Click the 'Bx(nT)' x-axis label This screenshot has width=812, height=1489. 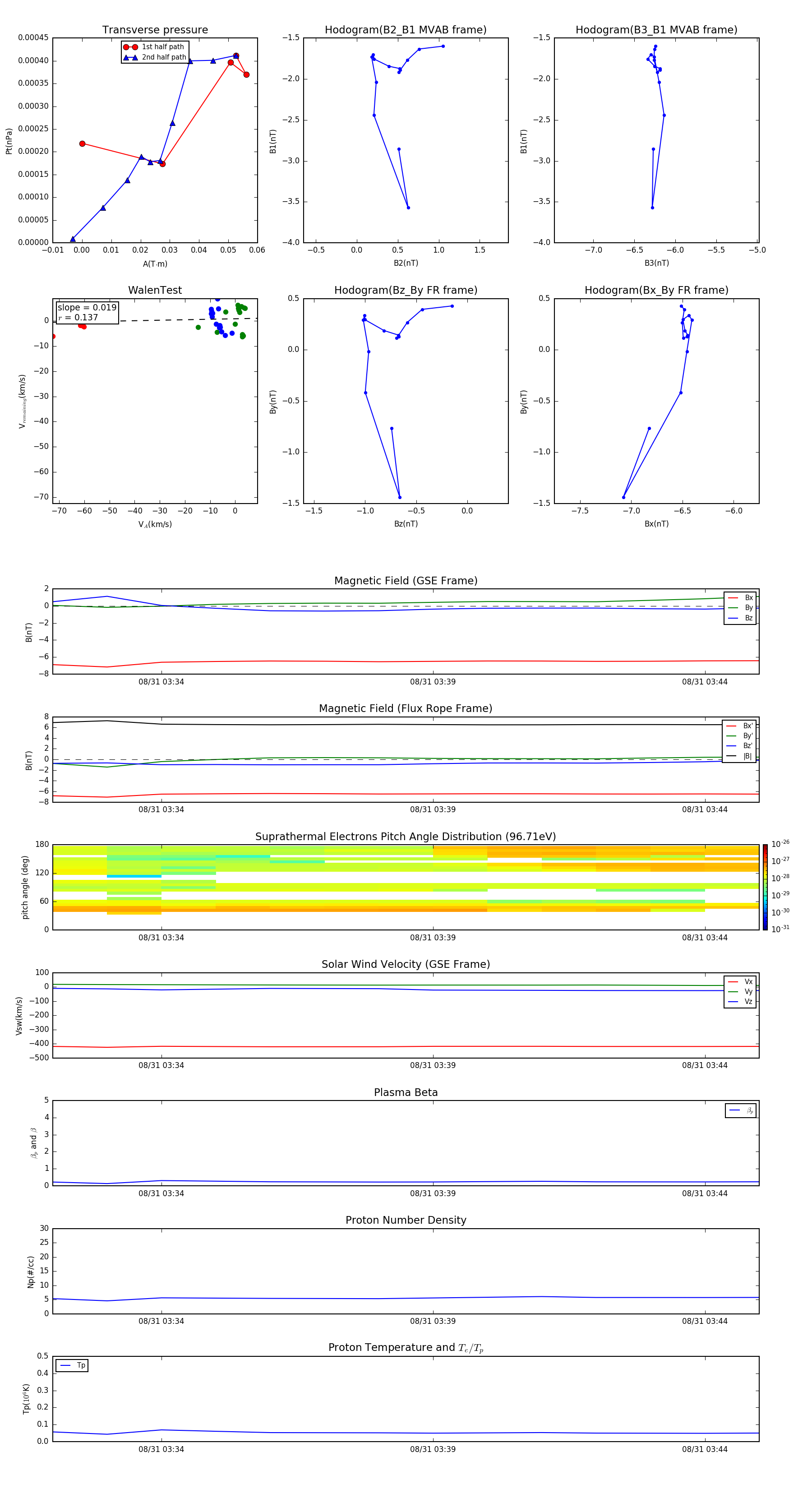[656, 524]
